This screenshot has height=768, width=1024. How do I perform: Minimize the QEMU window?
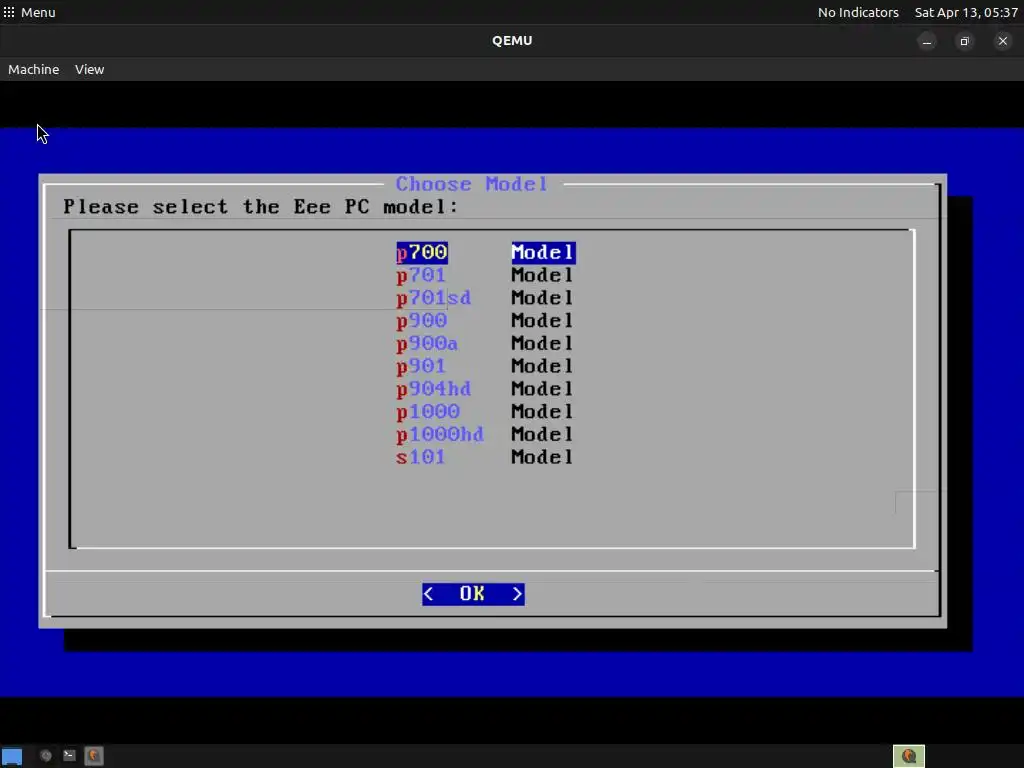(x=927, y=41)
